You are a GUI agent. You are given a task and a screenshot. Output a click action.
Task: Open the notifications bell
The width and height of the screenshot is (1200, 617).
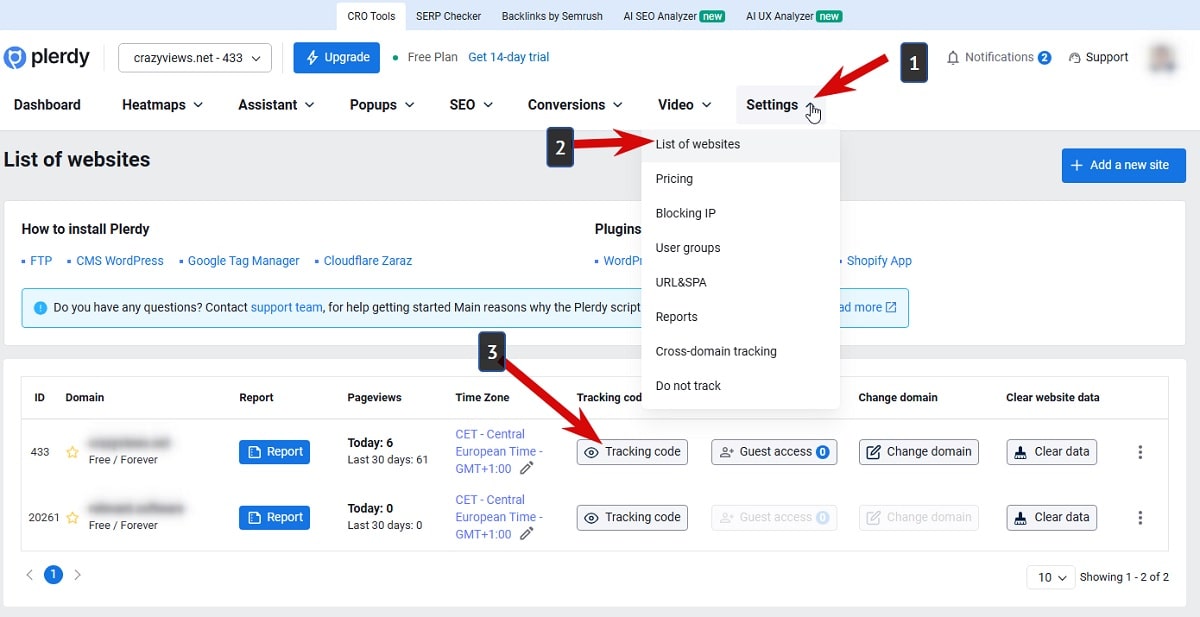click(x=952, y=57)
